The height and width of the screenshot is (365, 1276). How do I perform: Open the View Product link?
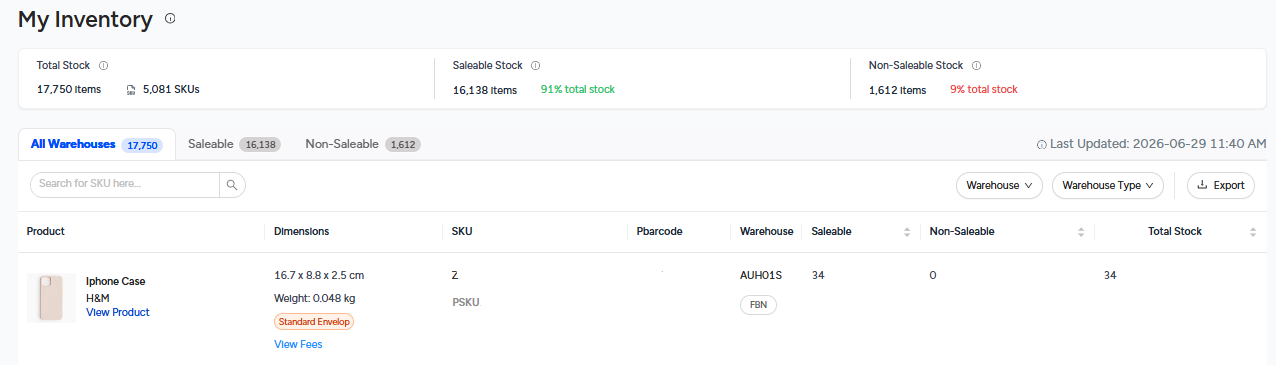point(118,313)
